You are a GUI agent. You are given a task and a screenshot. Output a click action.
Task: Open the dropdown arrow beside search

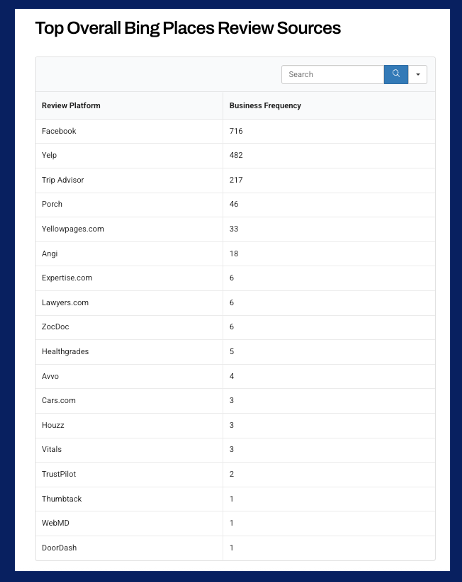pyautogui.click(x=418, y=74)
